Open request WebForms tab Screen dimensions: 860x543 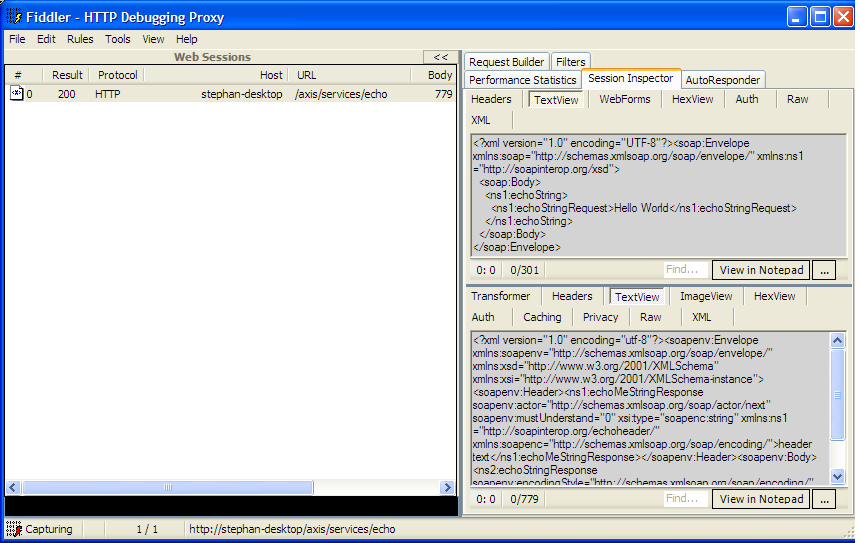pos(625,99)
